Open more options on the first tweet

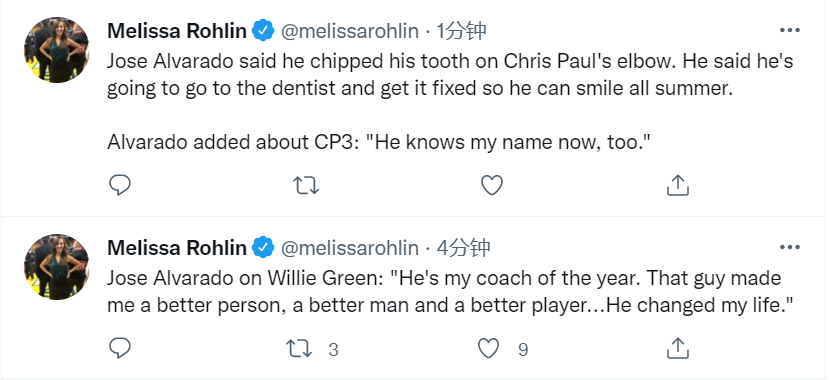click(x=790, y=31)
